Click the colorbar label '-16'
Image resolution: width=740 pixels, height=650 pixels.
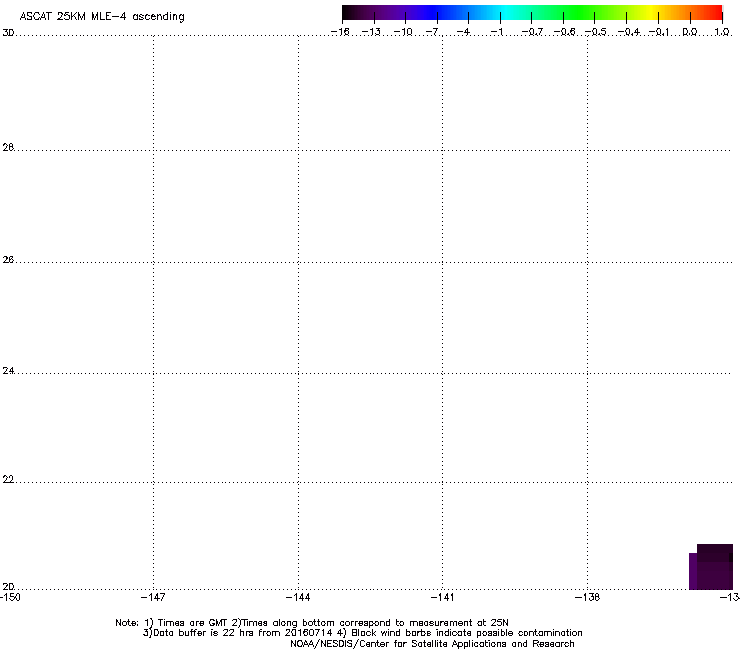click(x=340, y=32)
